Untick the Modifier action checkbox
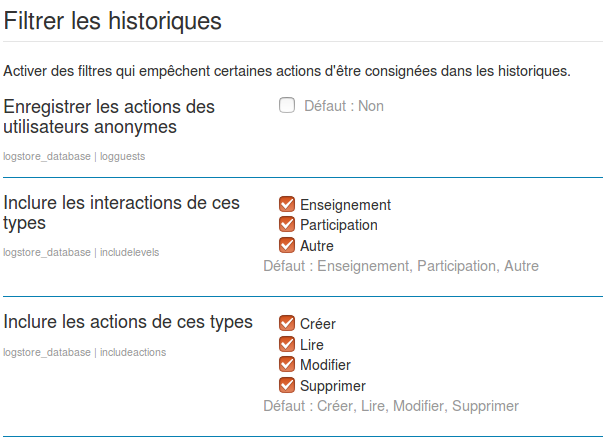Image resolution: width=603 pixels, height=447 pixels. click(x=287, y=364)
